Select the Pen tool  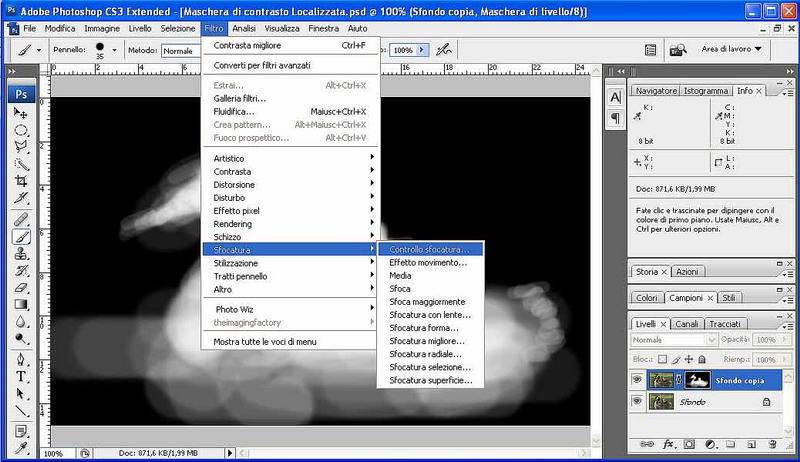pyautogui.click(x=21, y=360)
